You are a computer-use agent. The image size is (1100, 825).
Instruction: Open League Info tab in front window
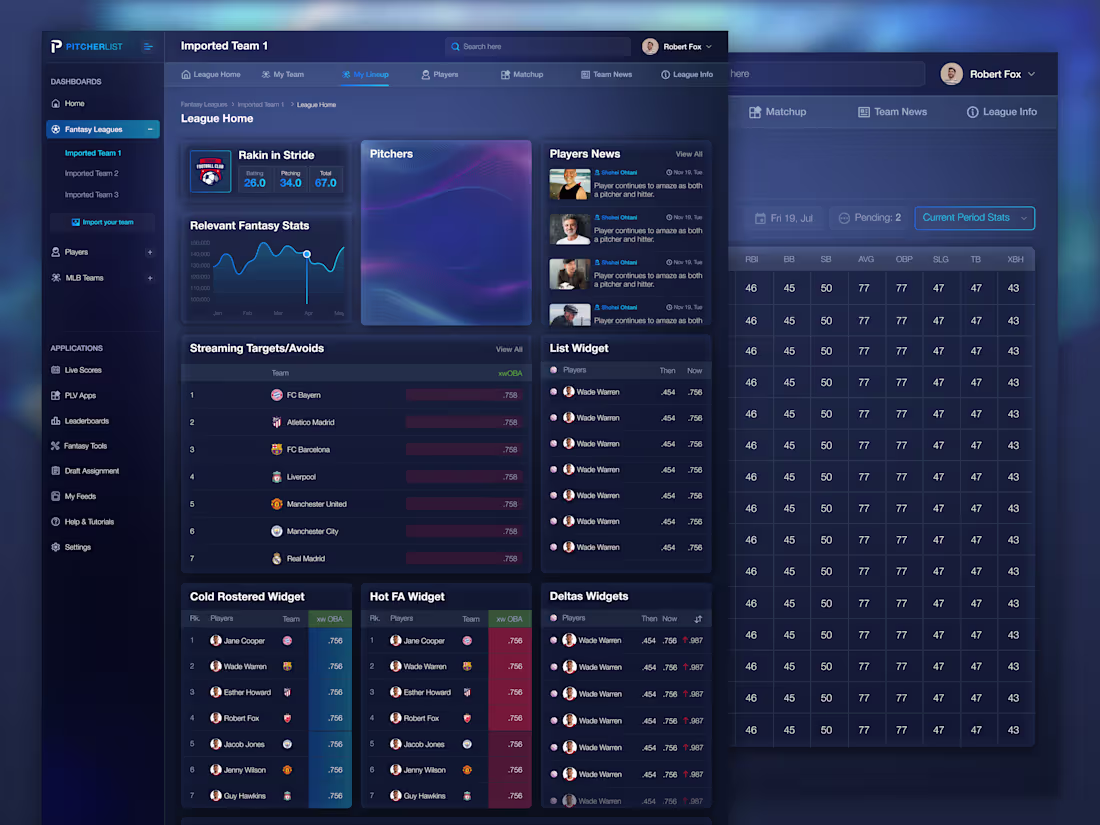pyautogui.click(x=687, y=74)
